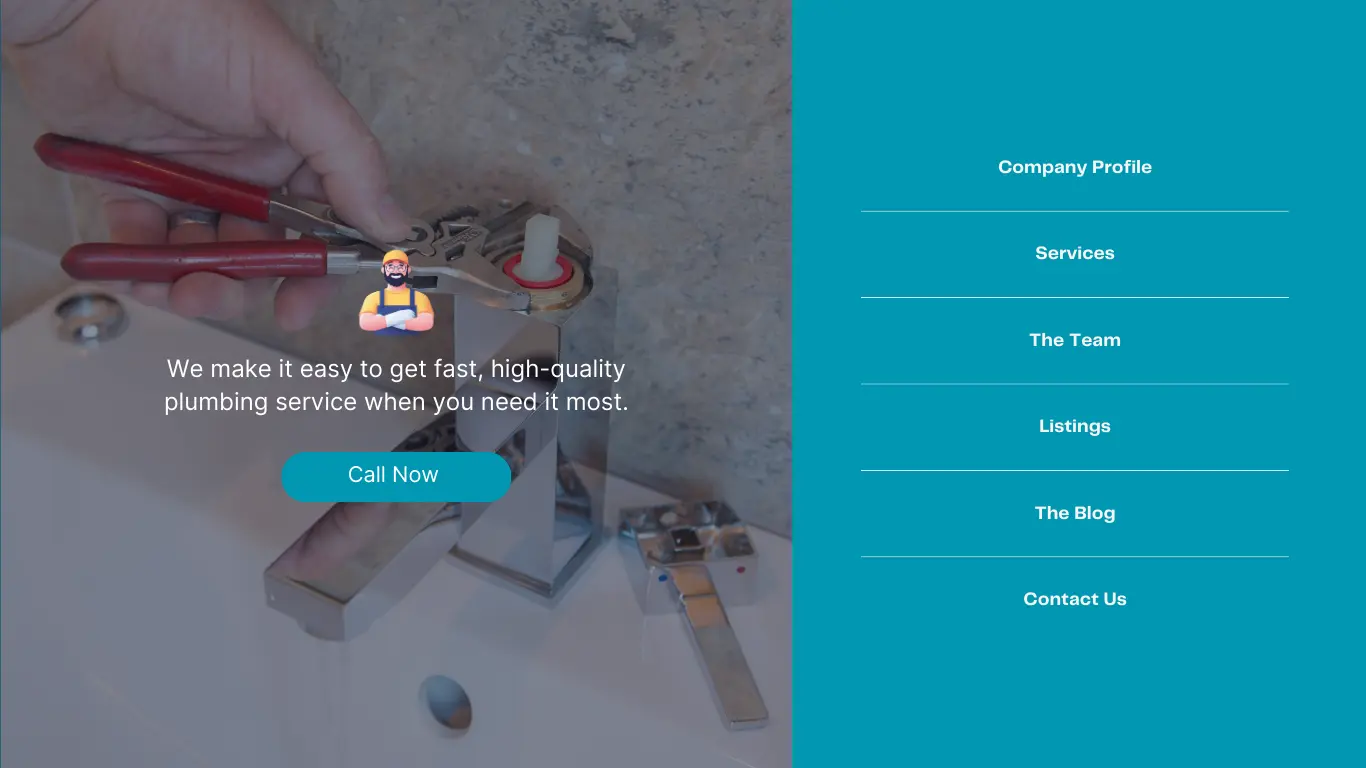Click the divider line under Listings
The width and height of the screenshot is (1366, 768).
pyautogui.click(x=1075, y=470)
